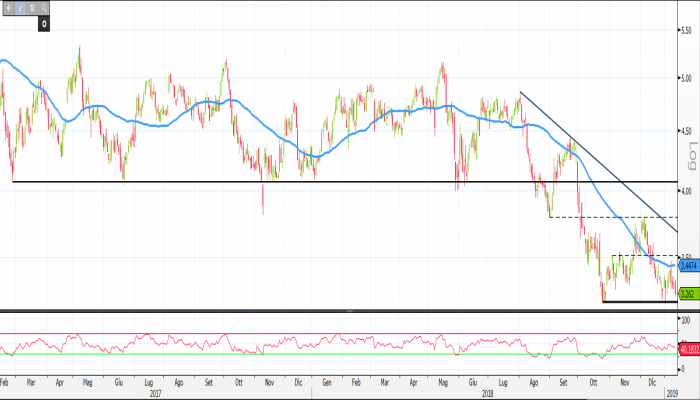Click the 2017 year label on time axis
This screenshot has width=700, height=400.
coord(157,394)
